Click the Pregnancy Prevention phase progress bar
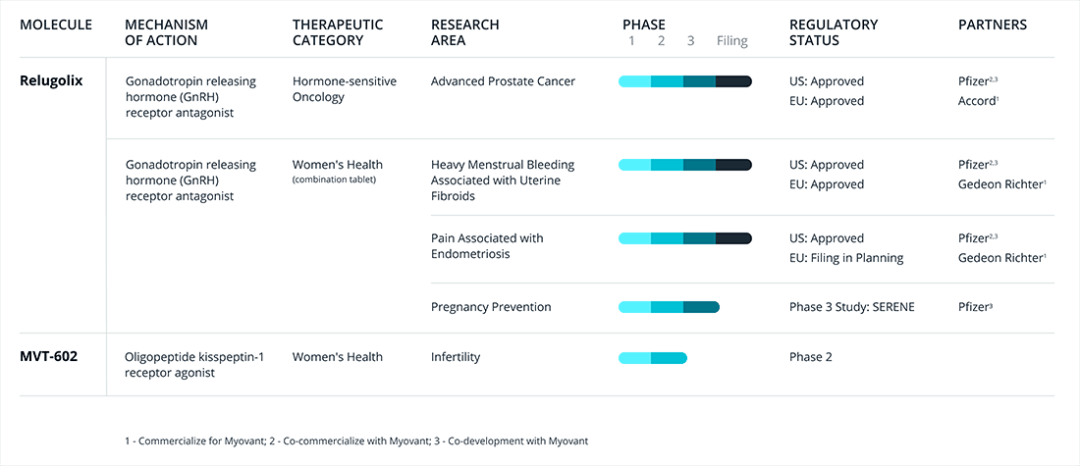 [669, 307]
